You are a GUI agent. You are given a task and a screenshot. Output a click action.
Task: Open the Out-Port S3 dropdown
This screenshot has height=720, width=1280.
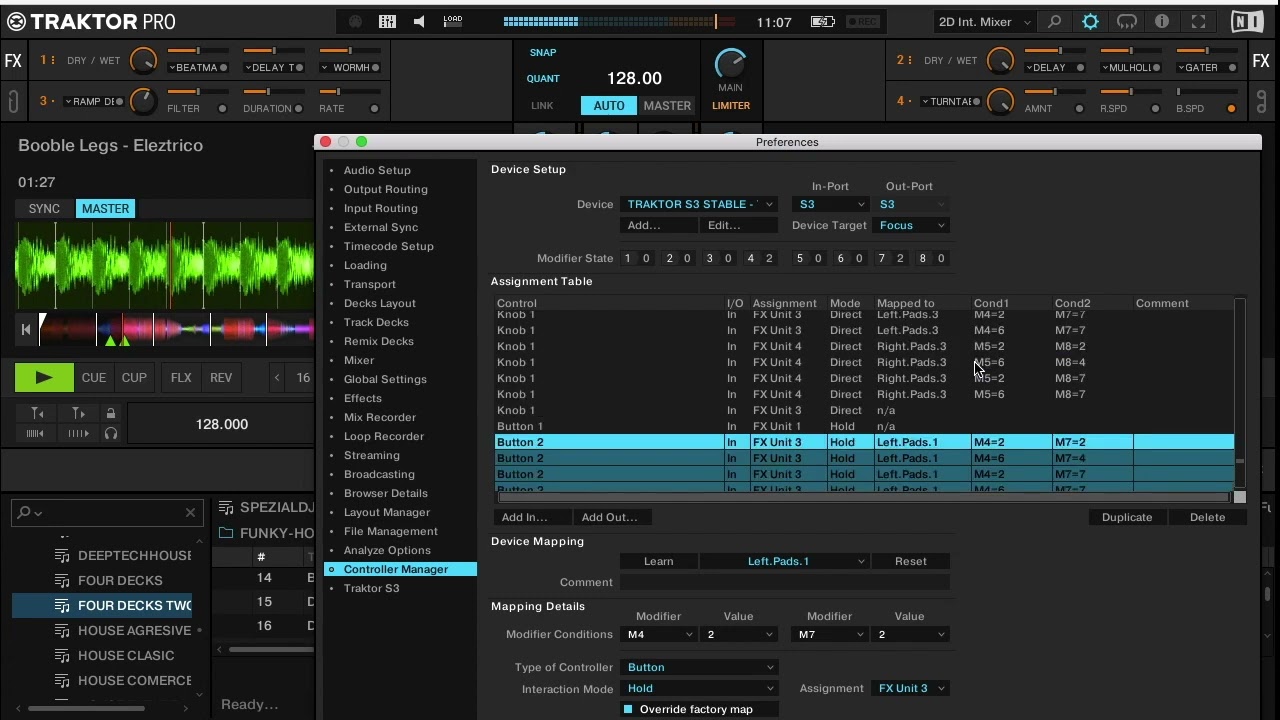911,204
